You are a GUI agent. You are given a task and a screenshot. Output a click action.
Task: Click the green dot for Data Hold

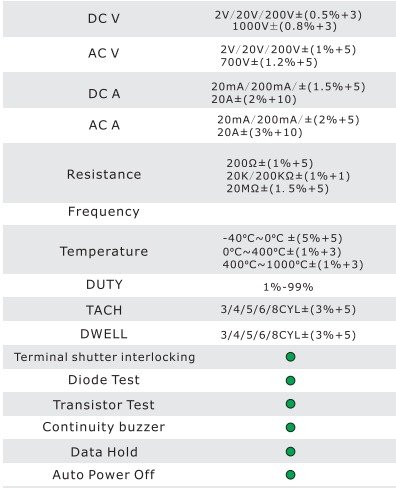pyautogui.click(x=290, y=452)
